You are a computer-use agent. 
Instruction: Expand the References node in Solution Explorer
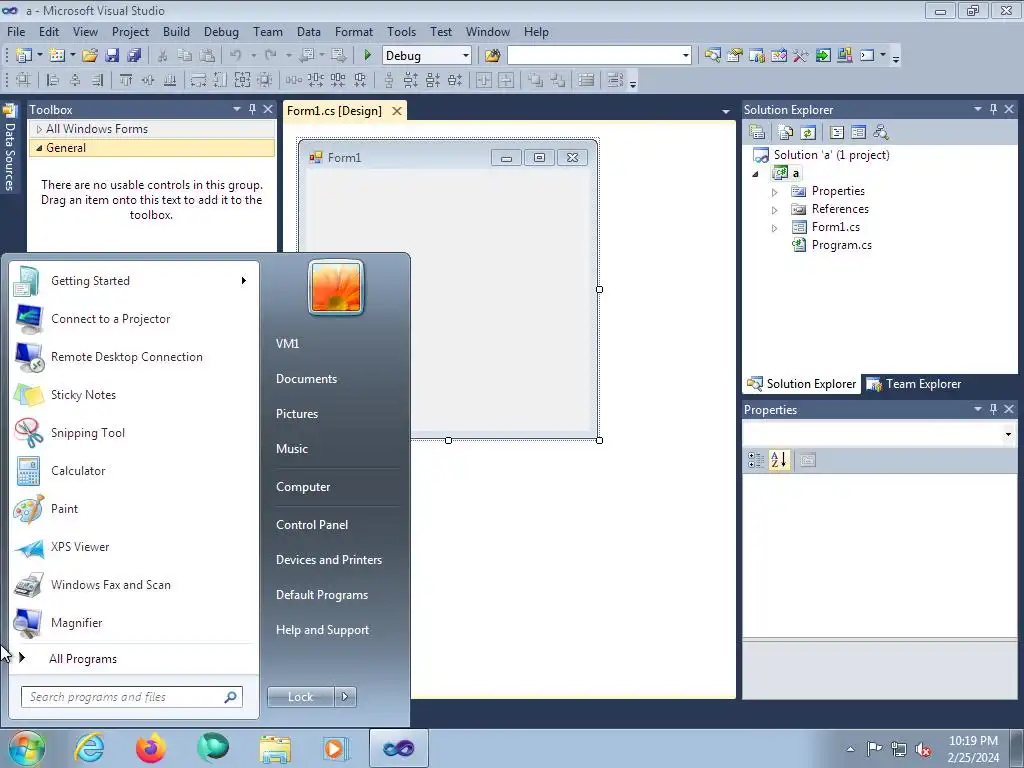[x=775, y=210]
